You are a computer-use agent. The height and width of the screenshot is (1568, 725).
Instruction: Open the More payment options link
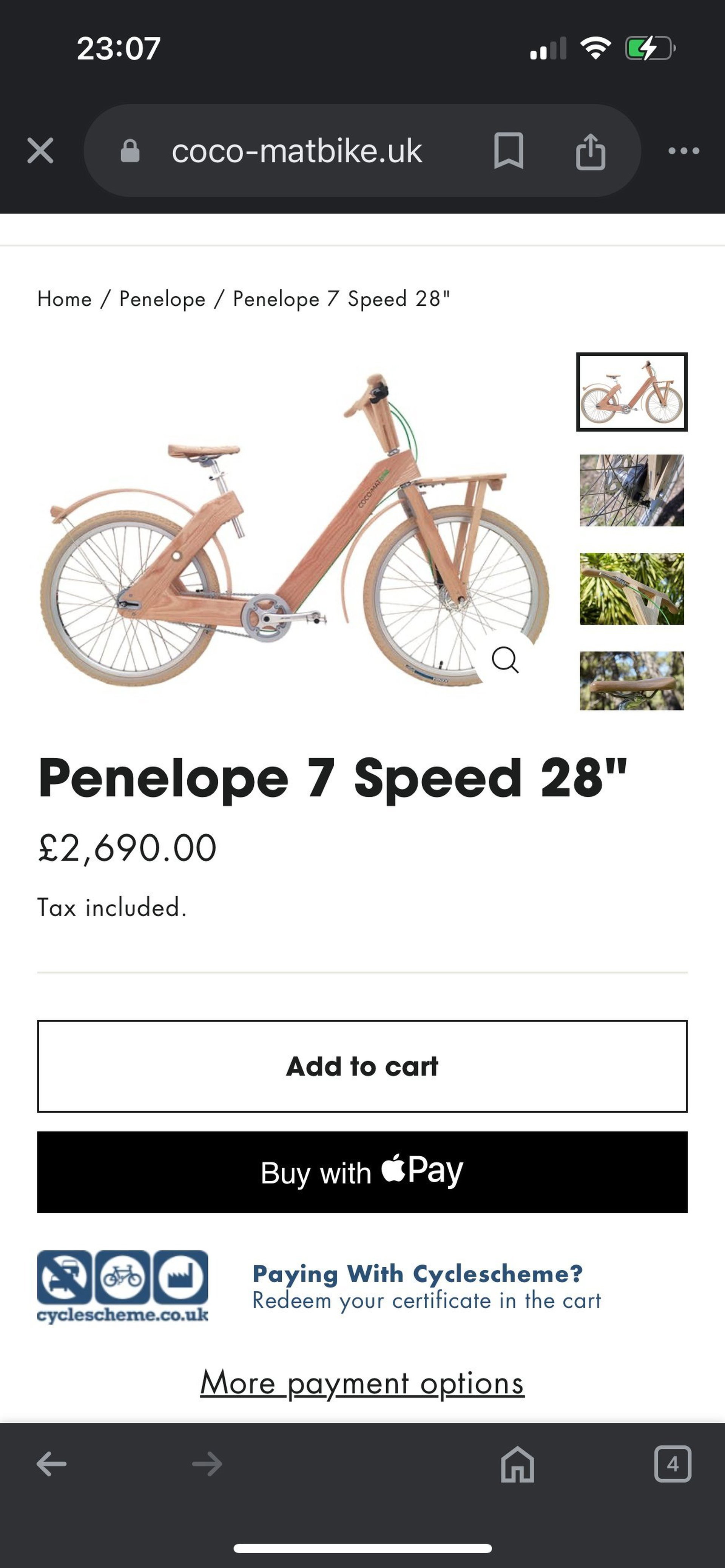(362, 1382)
